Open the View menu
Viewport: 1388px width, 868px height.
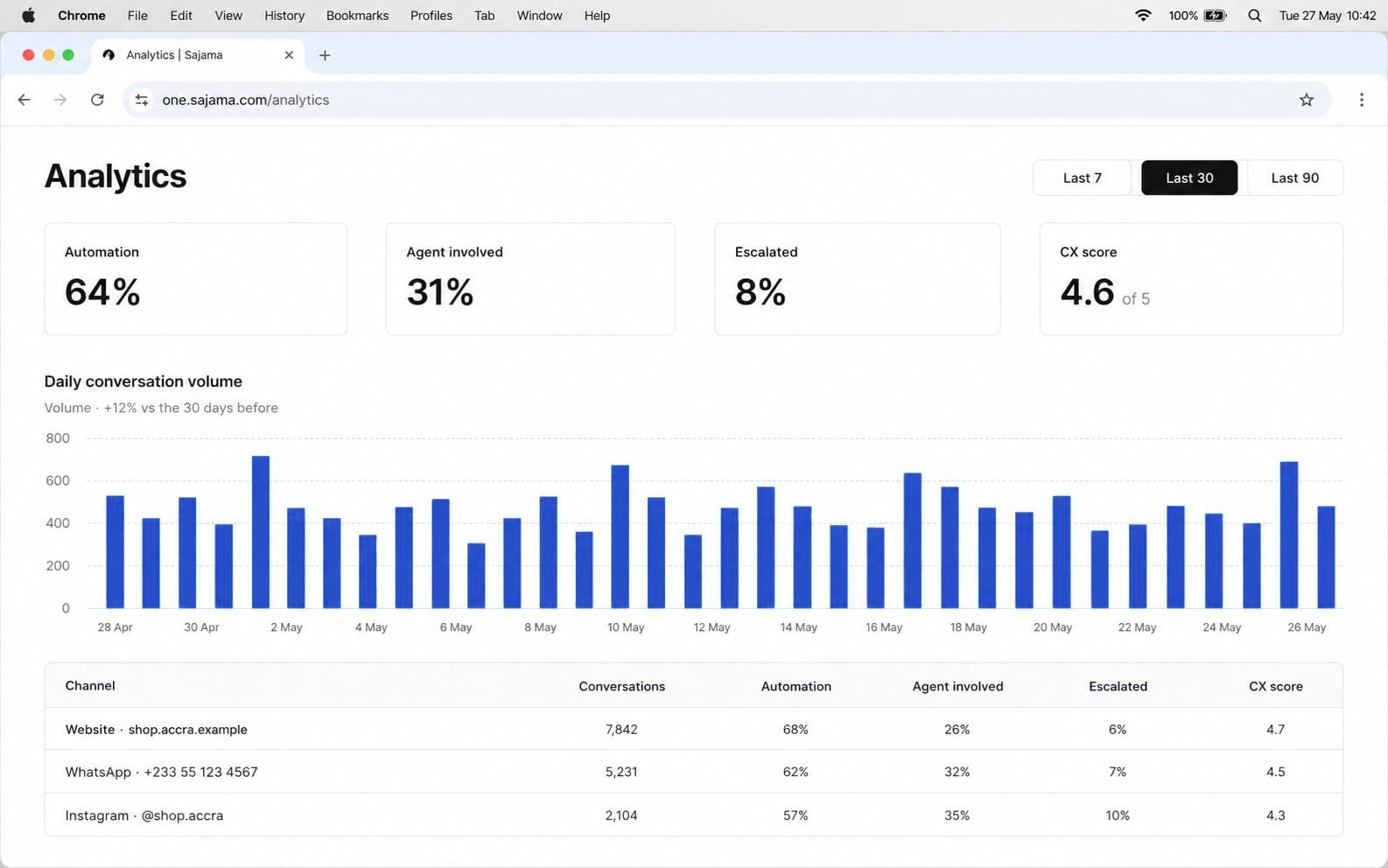coord(228,15)
